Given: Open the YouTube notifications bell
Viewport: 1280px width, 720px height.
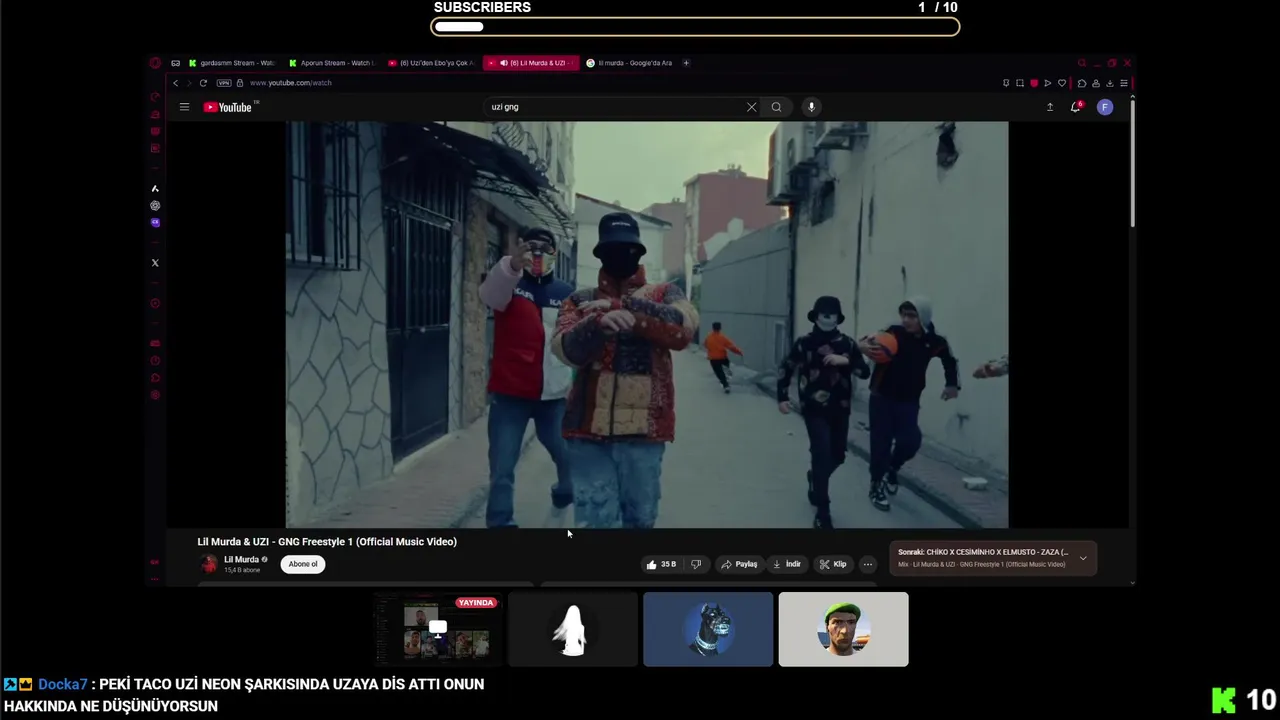Looking at the screenshot, I should click(1076, 107).
